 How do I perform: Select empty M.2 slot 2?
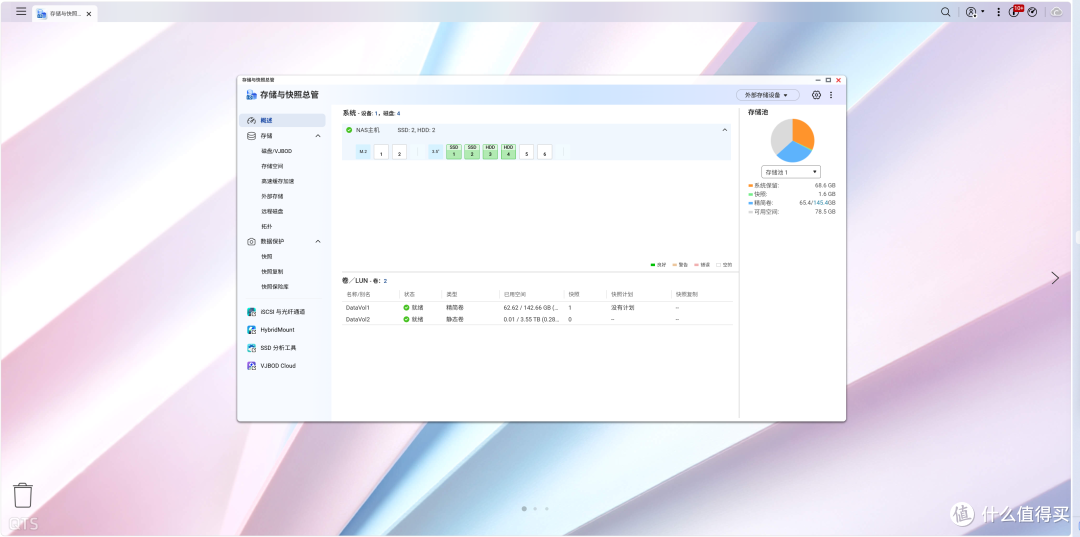pos(399,151)
